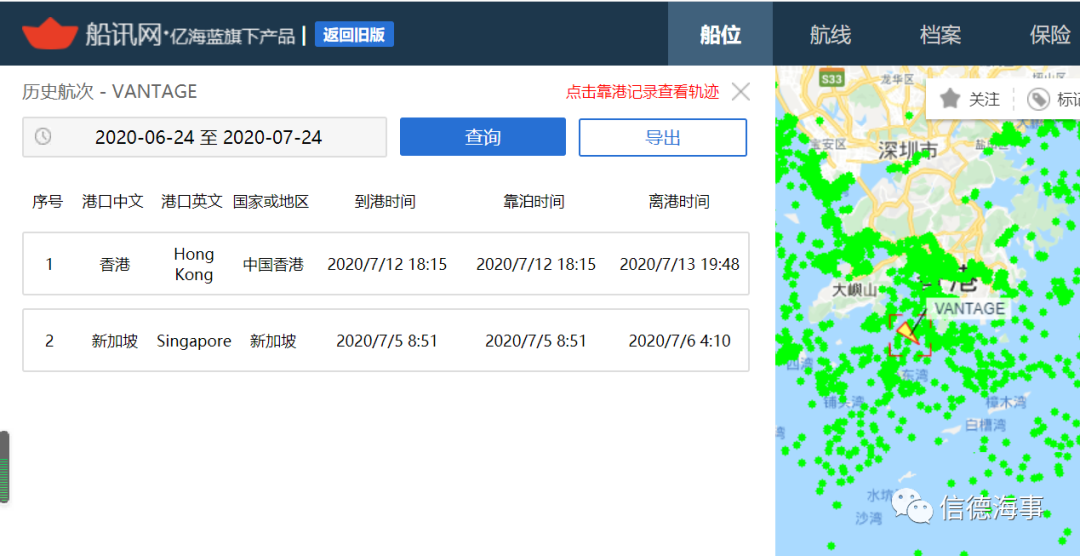
Task: Open the 船位 tab
Action: point(720,34)
